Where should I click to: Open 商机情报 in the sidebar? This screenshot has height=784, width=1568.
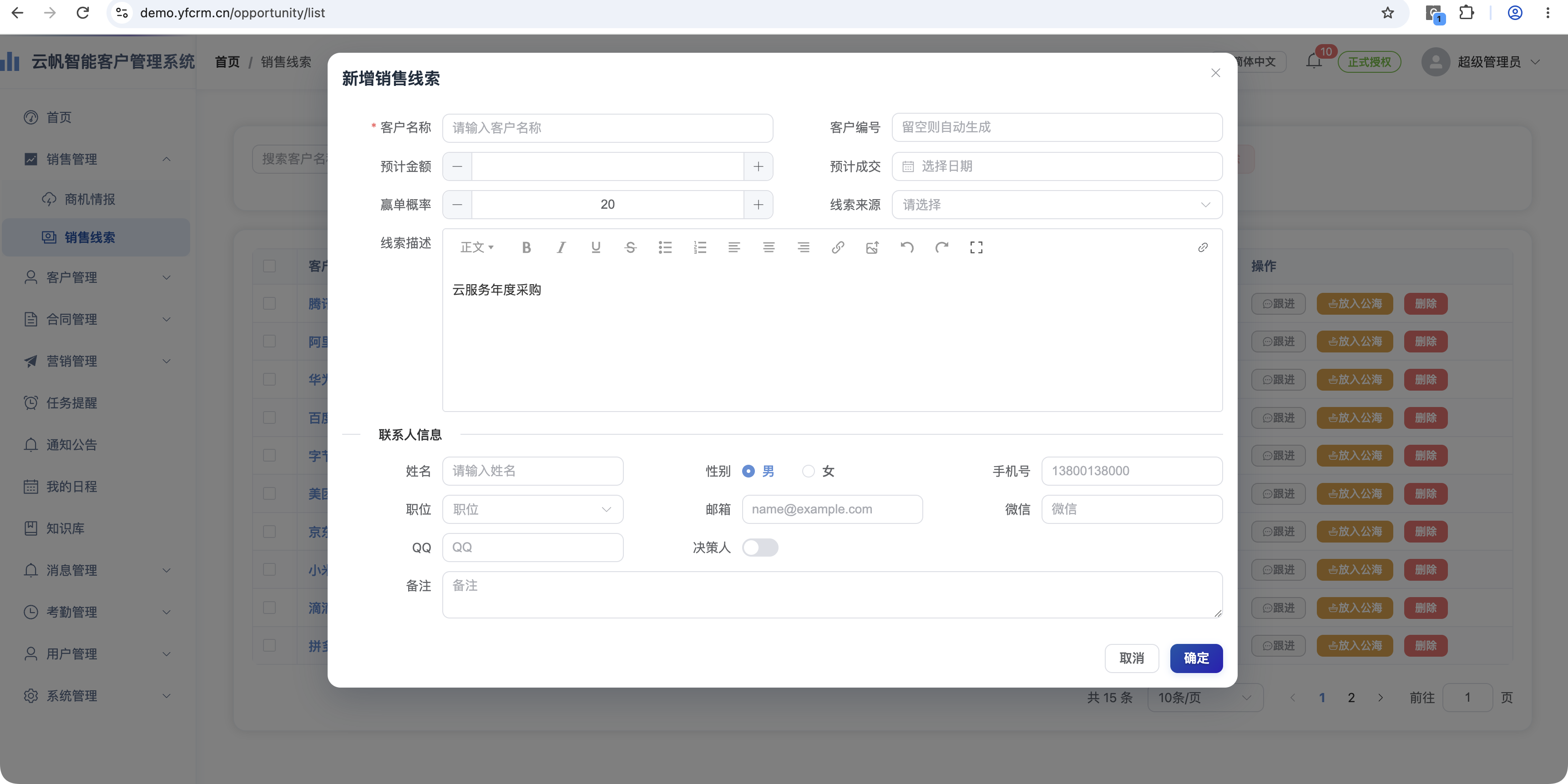pyautogui.click(x=96, y=200)
